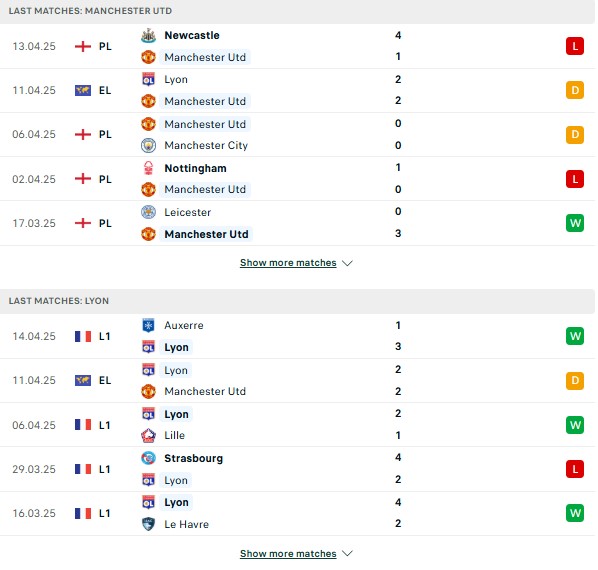Open Strasbourg team name link
Image resolution: width=598 pixels, height=570 pixels.
click(193, 458)
